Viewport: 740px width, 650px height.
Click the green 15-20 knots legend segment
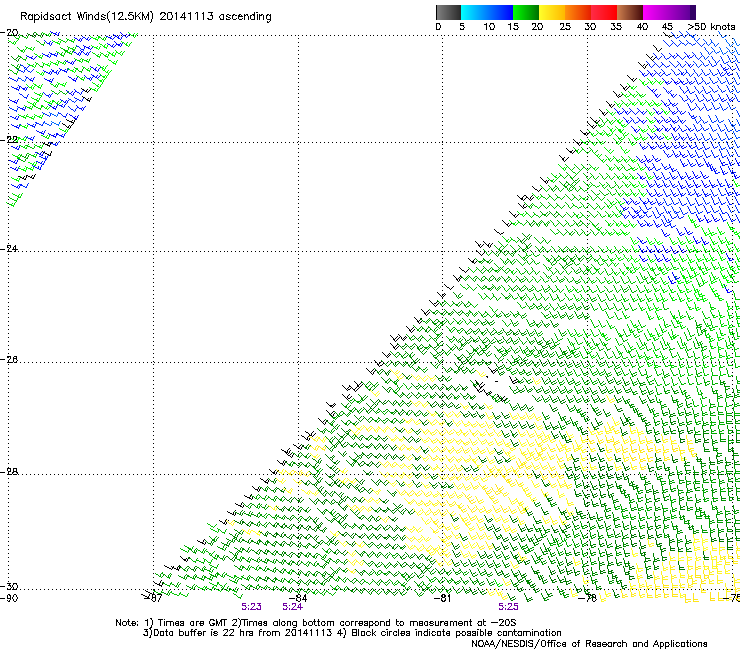[526, 12]
